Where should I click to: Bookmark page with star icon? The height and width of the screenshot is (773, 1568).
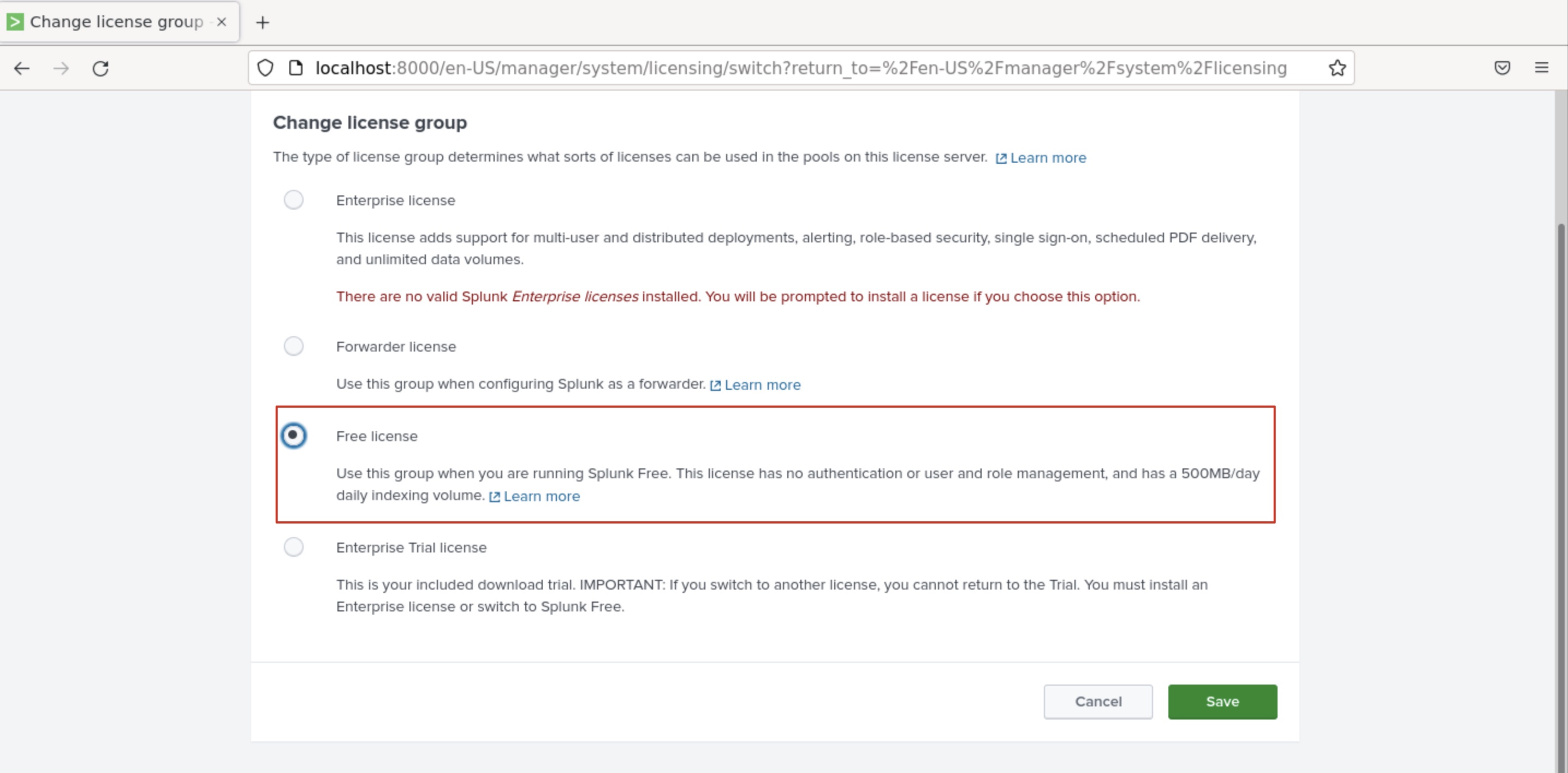coord(1337,68)
